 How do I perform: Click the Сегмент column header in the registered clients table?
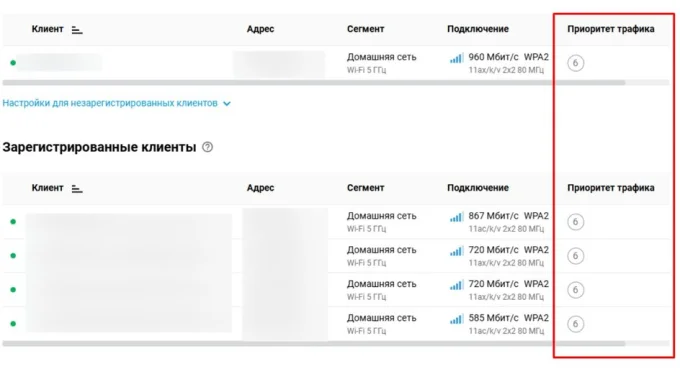tap(365, 188)
